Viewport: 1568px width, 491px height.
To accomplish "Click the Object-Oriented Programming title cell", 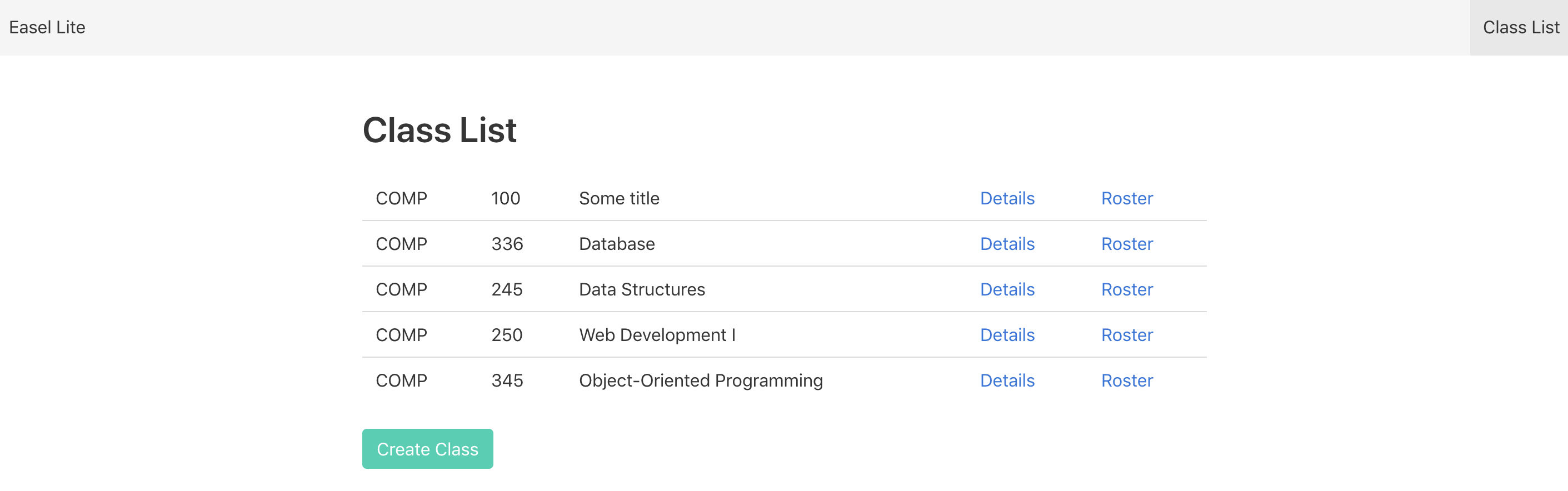I will tap(701, 381).
